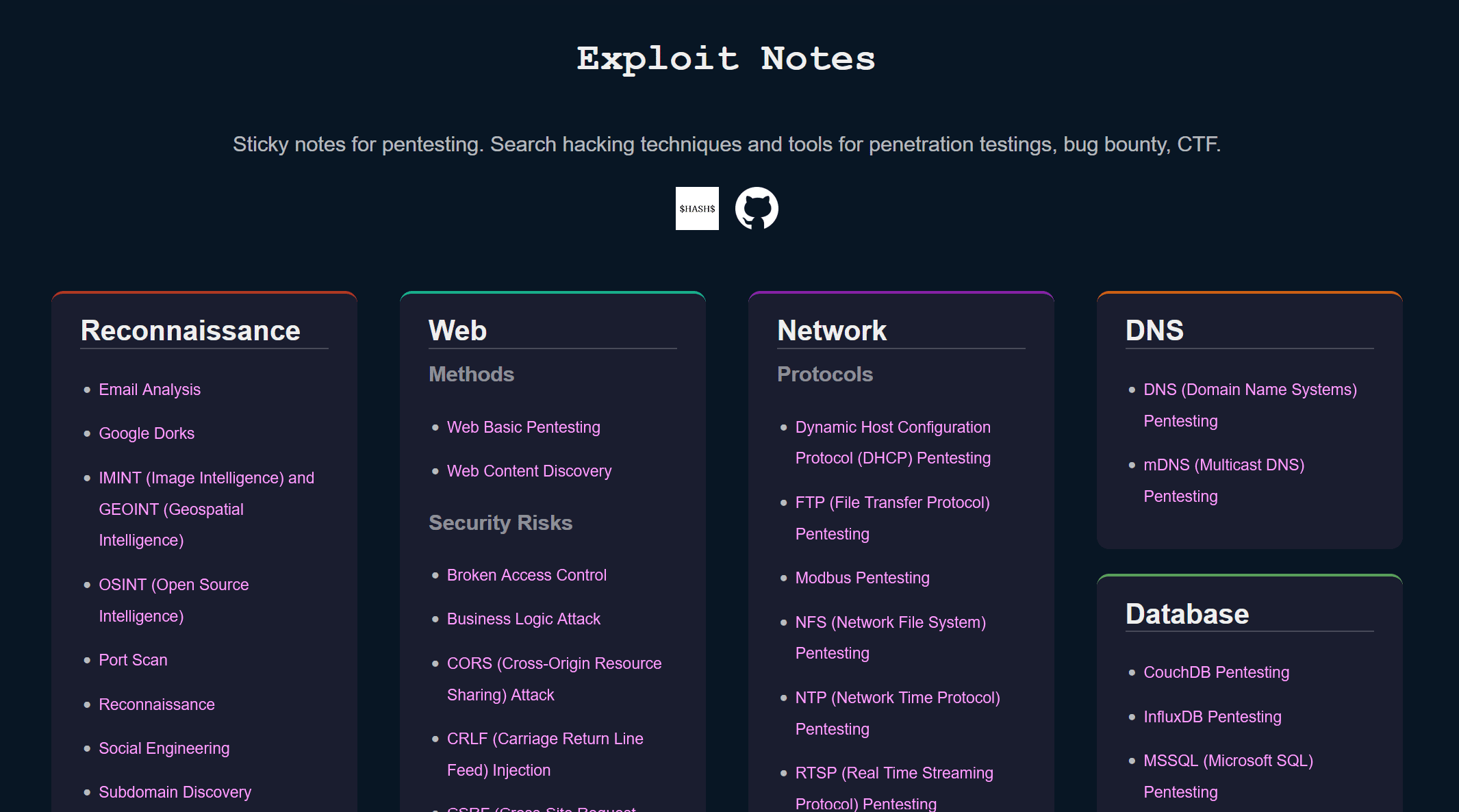1459x812 pixels.
Task: Open Web Basic Pentesting
Action: click(x=523, y=427)
